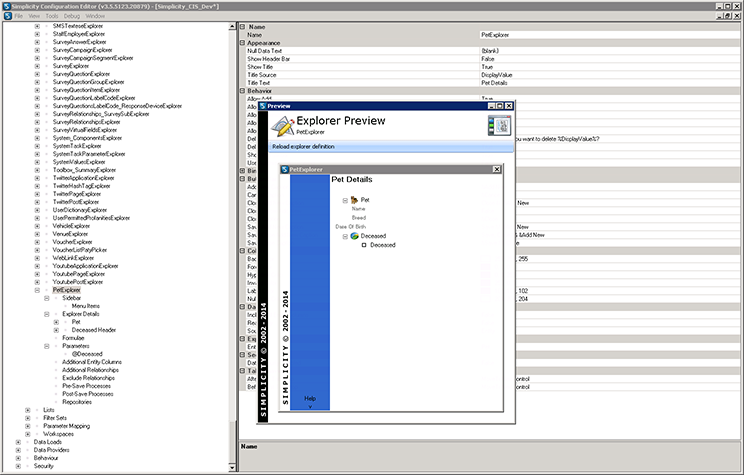Viewport: 744px width, 475px height.
Task: Select Filter Sets tree node
Action: [55, 418]
